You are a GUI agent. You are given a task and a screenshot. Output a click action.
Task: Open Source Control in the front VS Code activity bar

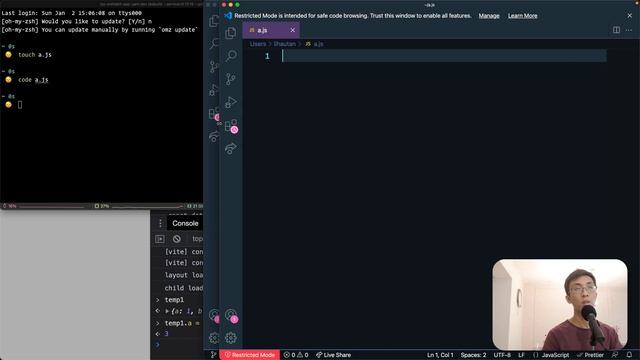tap(231, 78)
